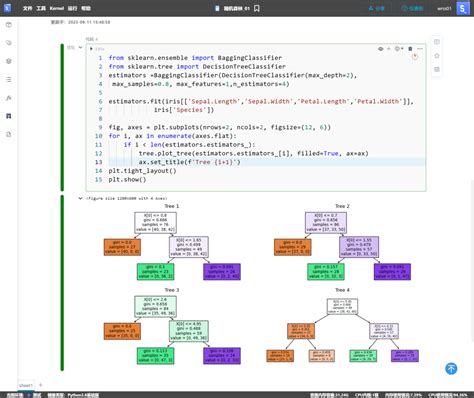
Task: Open the bookmarks icon in left sidebar
Action: [x=9, y=116]
